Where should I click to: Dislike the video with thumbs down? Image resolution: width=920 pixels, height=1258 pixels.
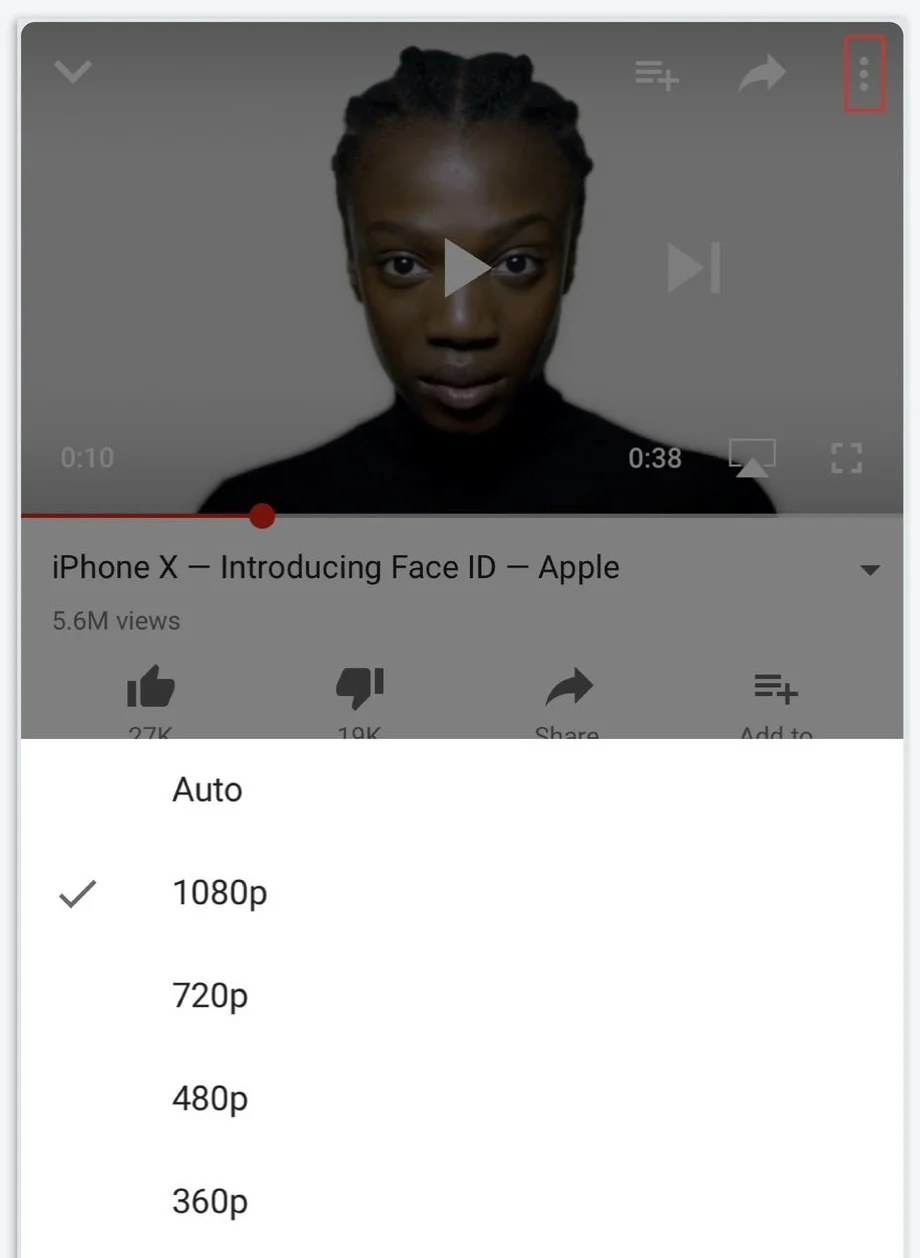click(360, 688)
